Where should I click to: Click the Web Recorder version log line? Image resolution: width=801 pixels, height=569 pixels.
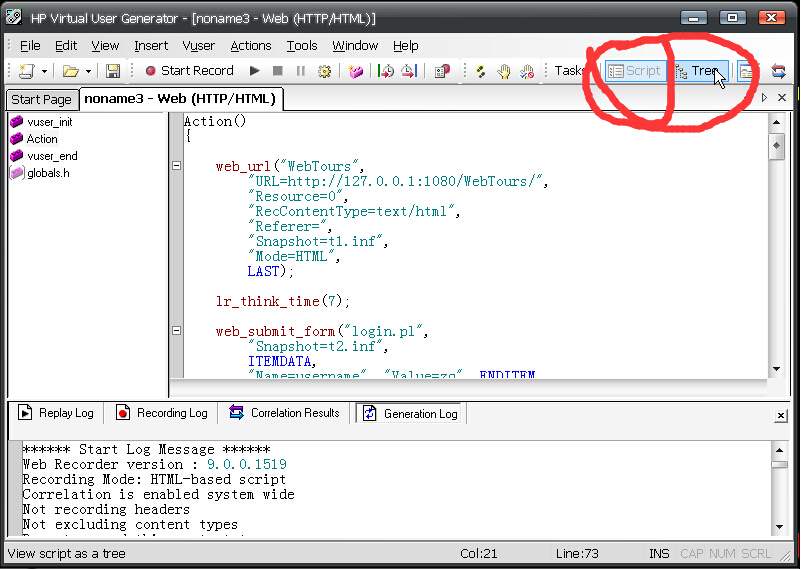point(155,464)
